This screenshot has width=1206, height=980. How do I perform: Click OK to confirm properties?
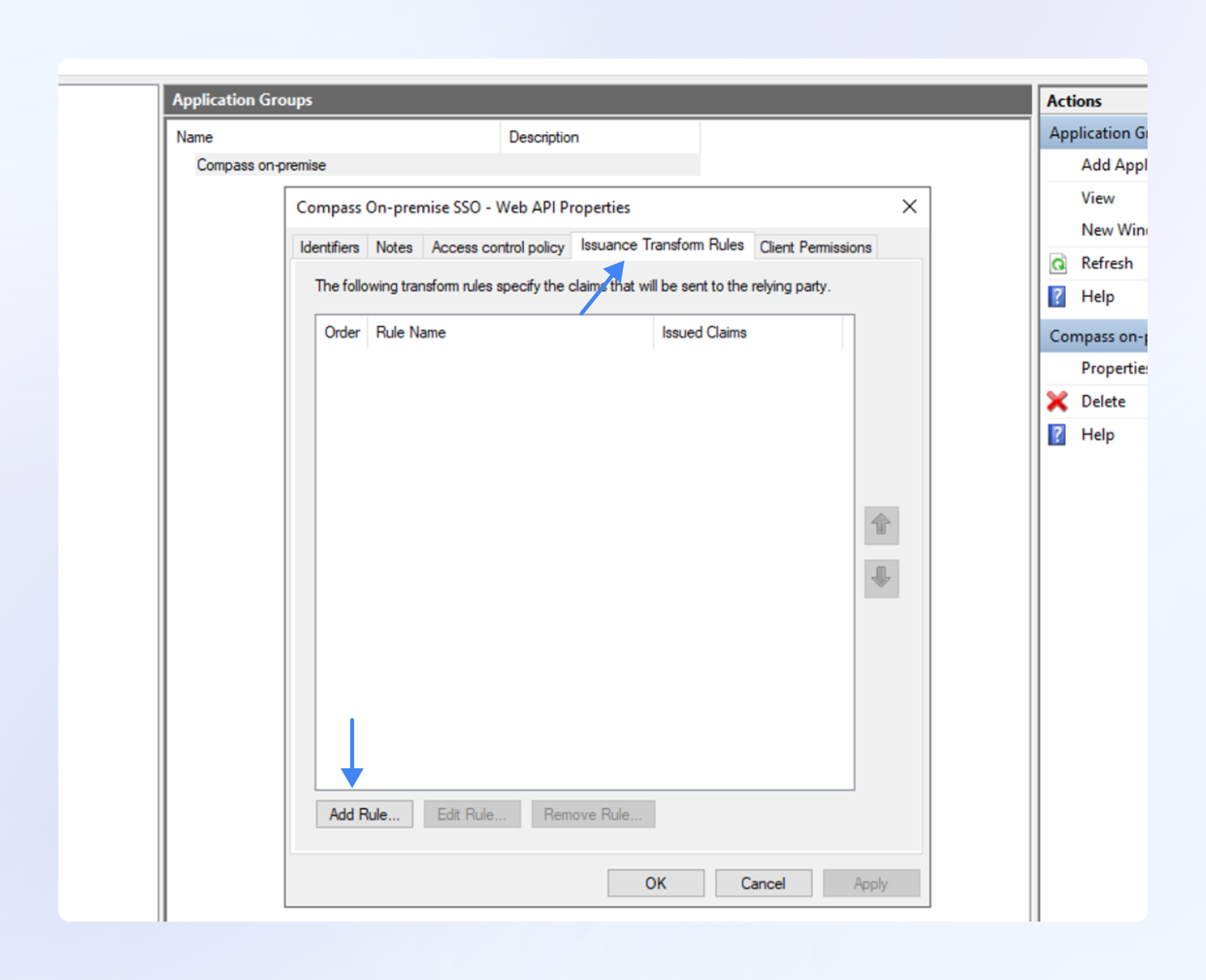click(655, 883)
